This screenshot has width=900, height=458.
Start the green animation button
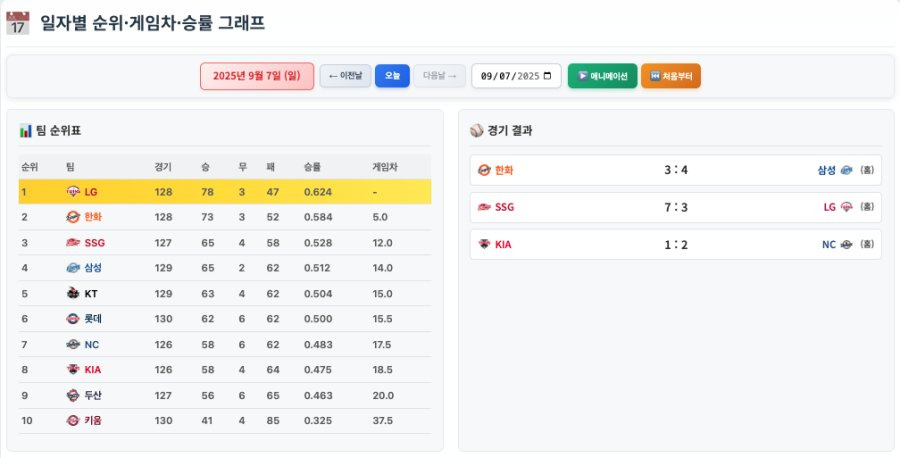(602, 76)
